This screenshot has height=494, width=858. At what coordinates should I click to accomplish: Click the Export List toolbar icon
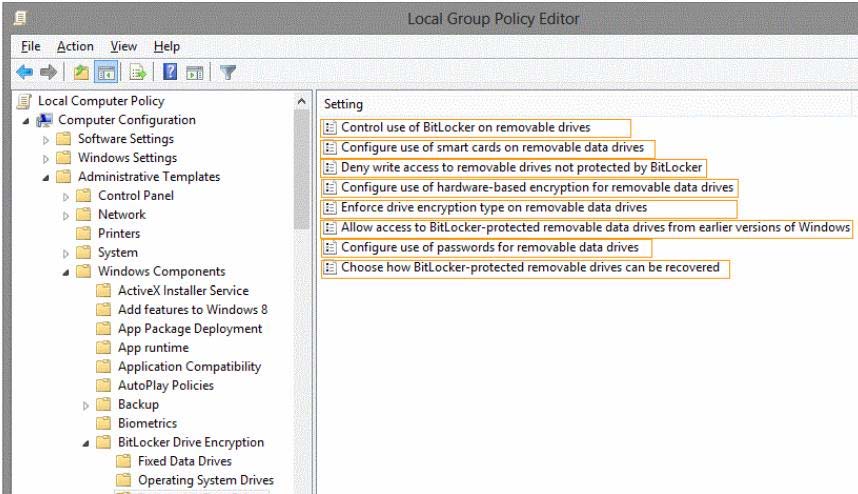[x=137, y=72]
